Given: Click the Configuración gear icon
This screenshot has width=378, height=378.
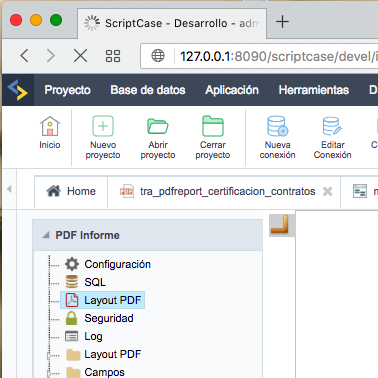Looking at the screenshot, I should pos(72,264).
